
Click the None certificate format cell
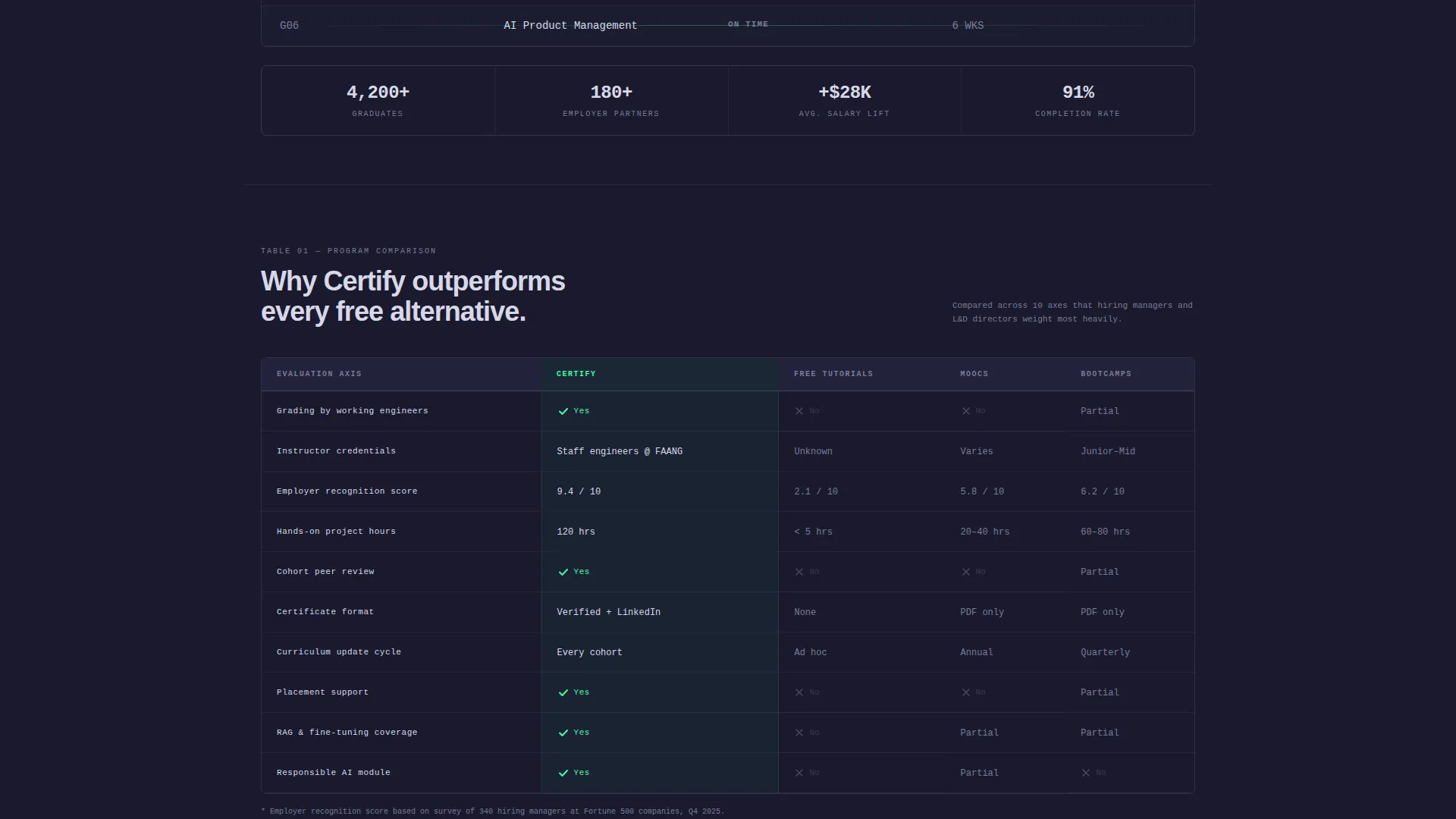[x=805, y=612]
